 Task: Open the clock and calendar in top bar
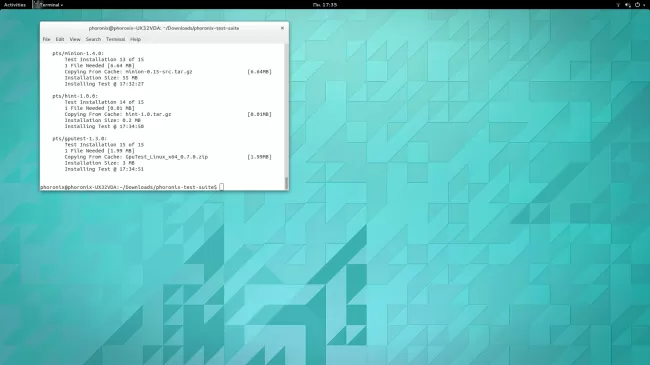click(325, 5)
